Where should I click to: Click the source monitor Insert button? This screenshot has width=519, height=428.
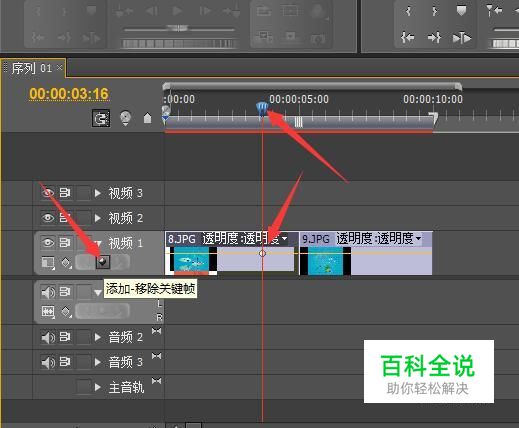click(264, 37)
